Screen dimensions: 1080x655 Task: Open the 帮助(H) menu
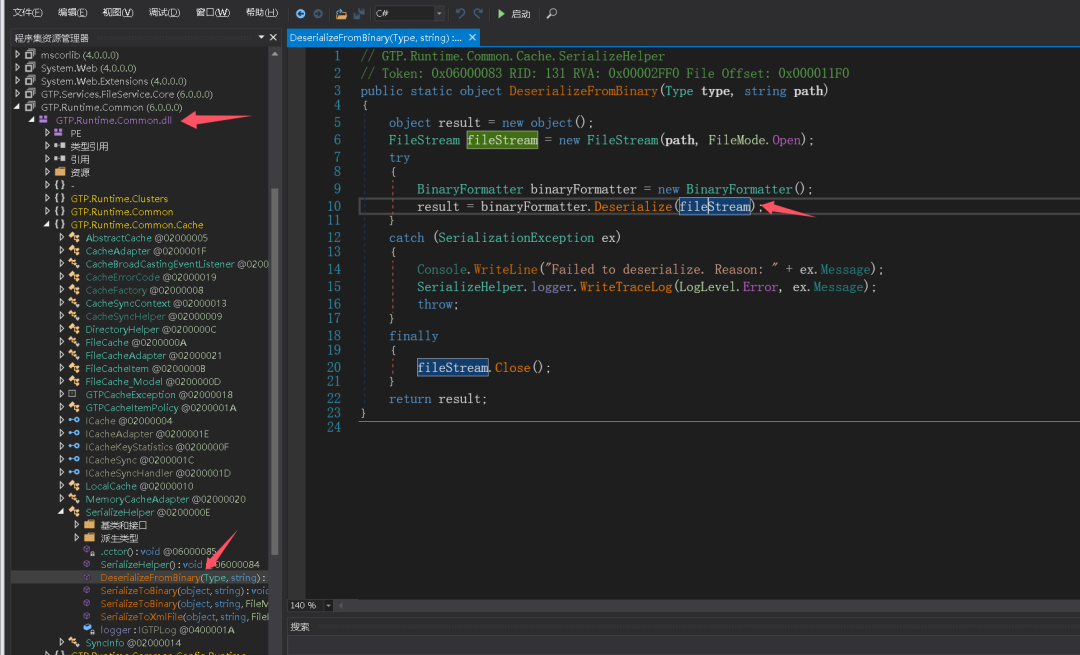coord(262,13)
